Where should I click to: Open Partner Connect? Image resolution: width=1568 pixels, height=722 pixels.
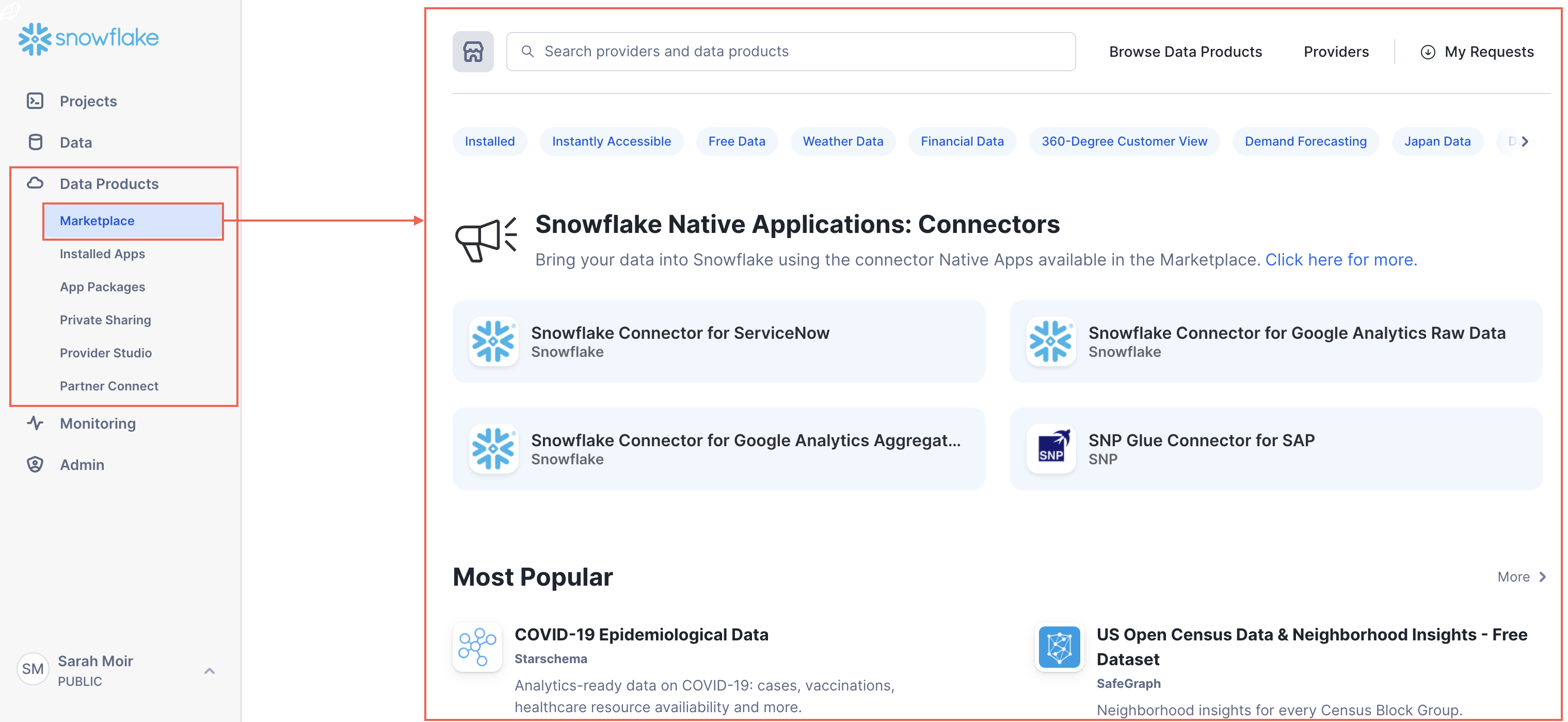(109, 385)
